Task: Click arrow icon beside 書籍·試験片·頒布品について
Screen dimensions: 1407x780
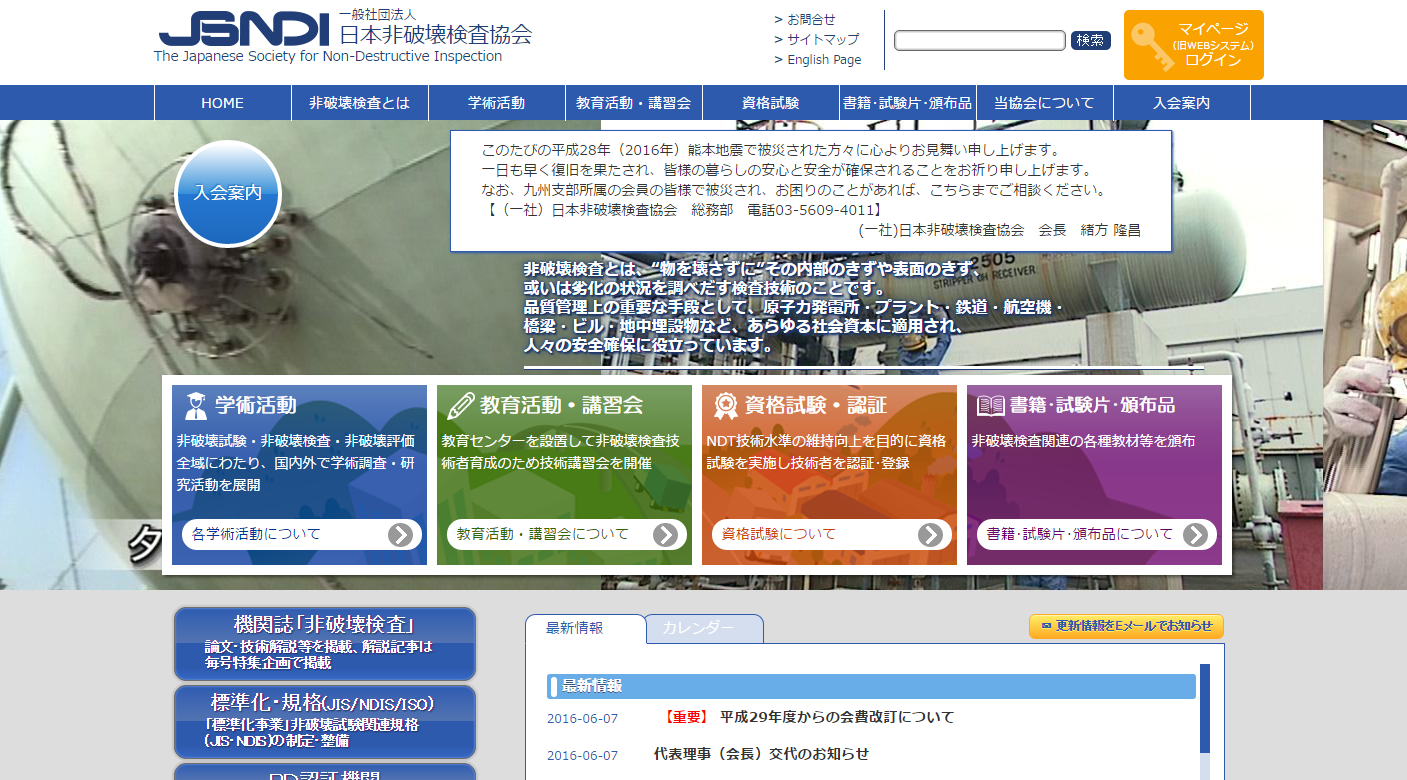Action: 1195,535
